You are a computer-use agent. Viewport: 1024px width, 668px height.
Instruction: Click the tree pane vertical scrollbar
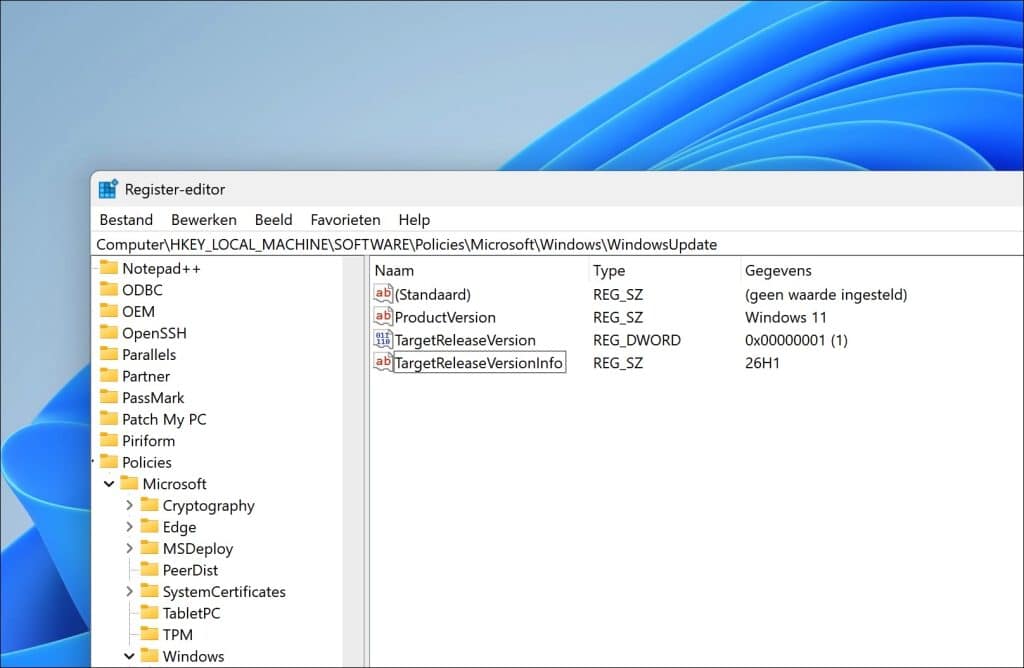tap(353, 462)
